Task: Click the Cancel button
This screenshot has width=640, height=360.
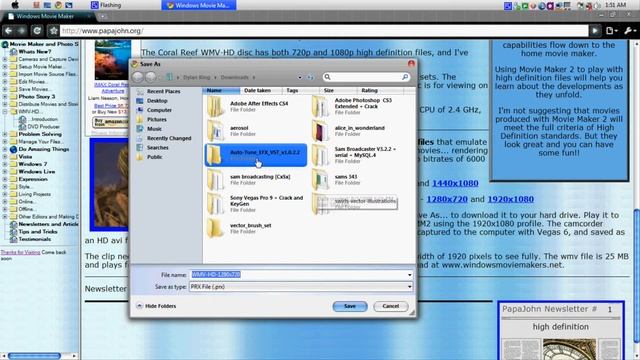Action: pos(391,306)
